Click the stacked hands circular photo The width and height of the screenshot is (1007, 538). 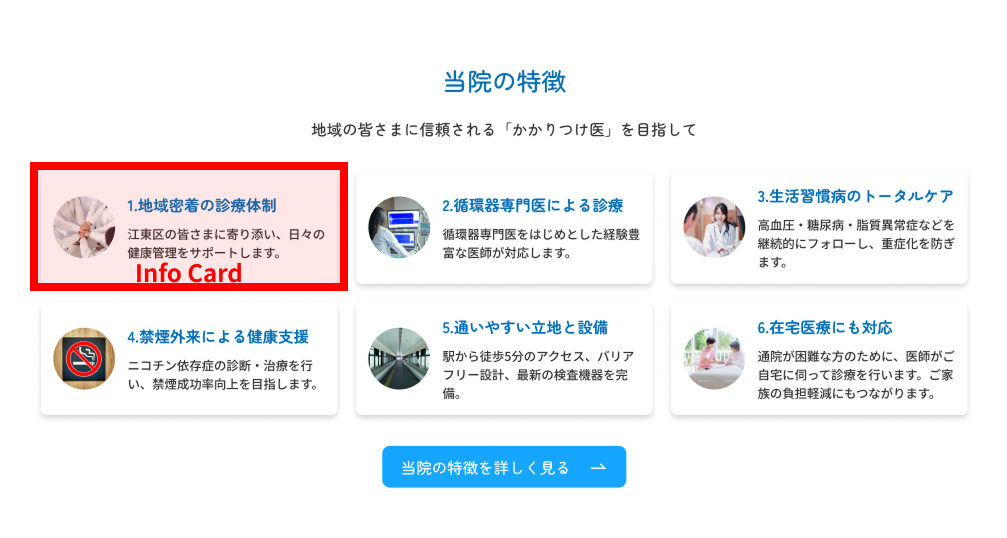84,227
